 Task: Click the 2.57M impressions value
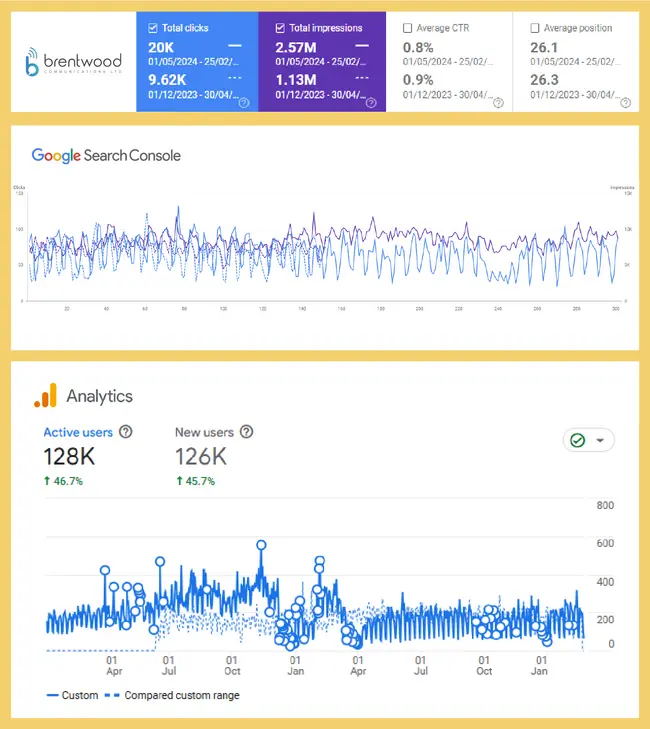(296, 48)
